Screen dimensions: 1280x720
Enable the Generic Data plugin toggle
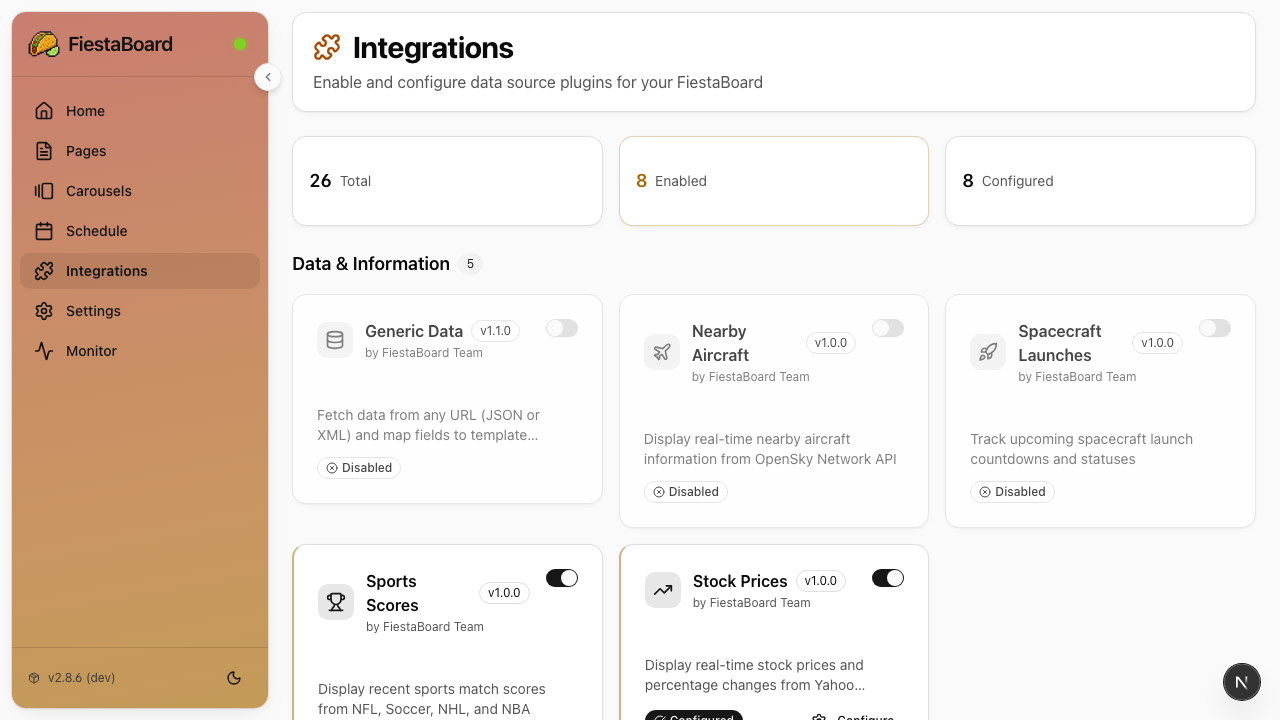click(x=562, y=328)
